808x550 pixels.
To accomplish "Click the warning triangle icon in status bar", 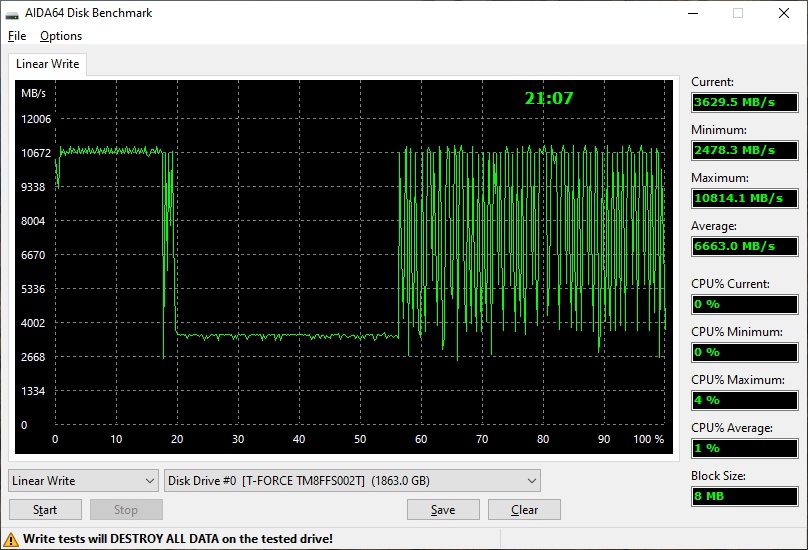I will [10, 540].
